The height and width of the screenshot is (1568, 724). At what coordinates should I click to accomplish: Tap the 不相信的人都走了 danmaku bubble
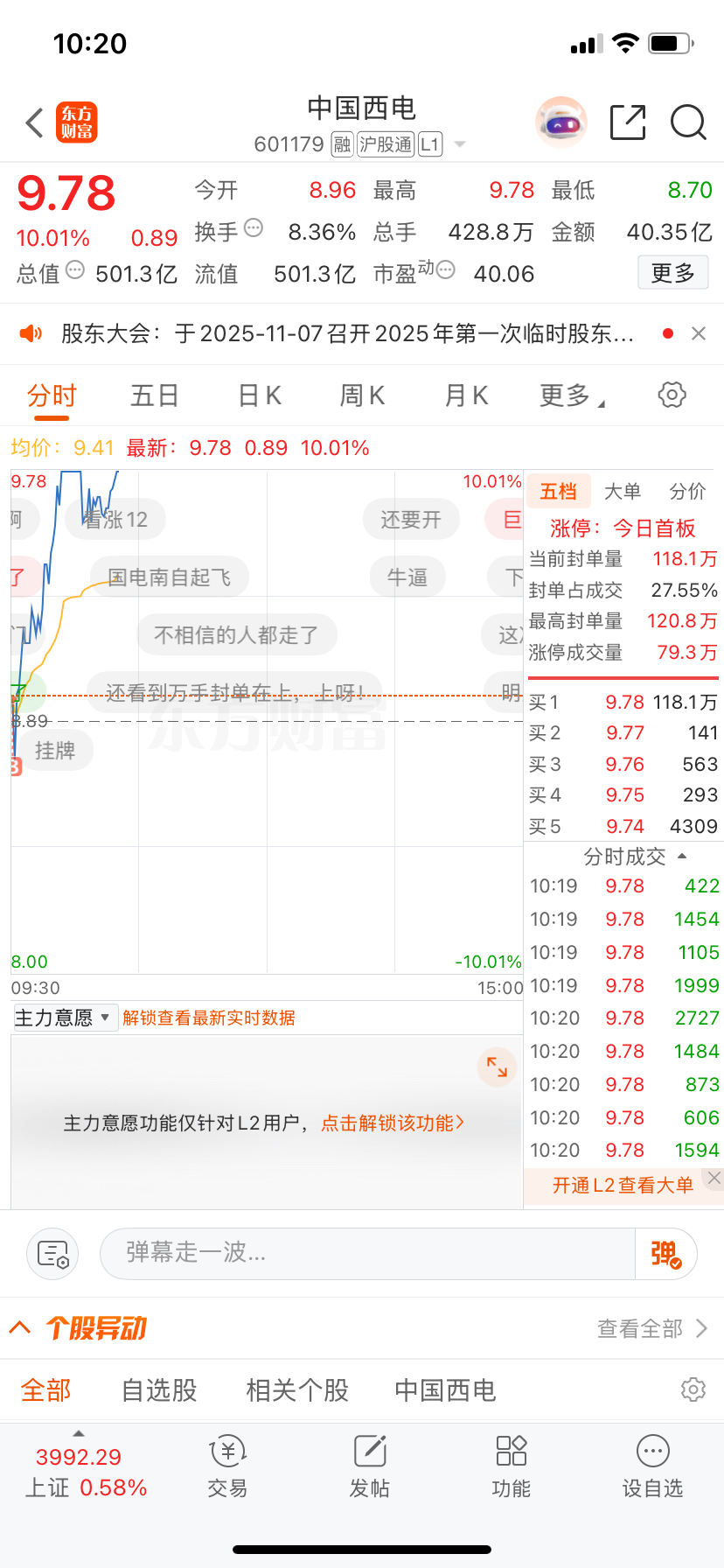237,635
